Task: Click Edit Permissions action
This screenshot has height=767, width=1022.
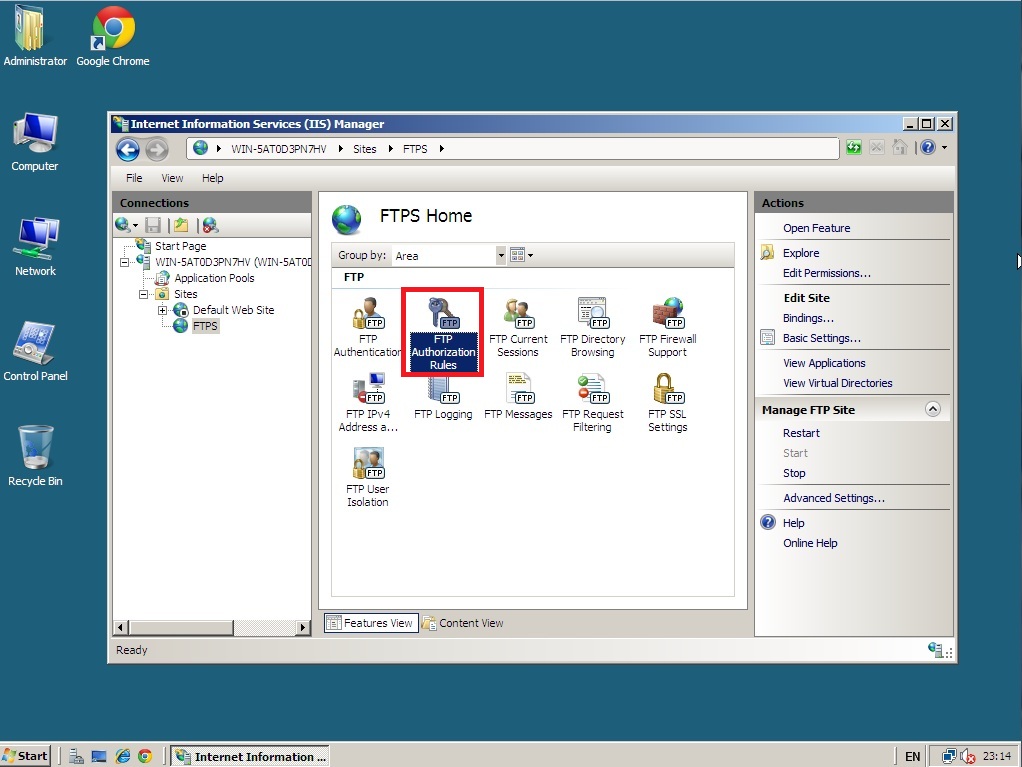Action: (826, 273)
